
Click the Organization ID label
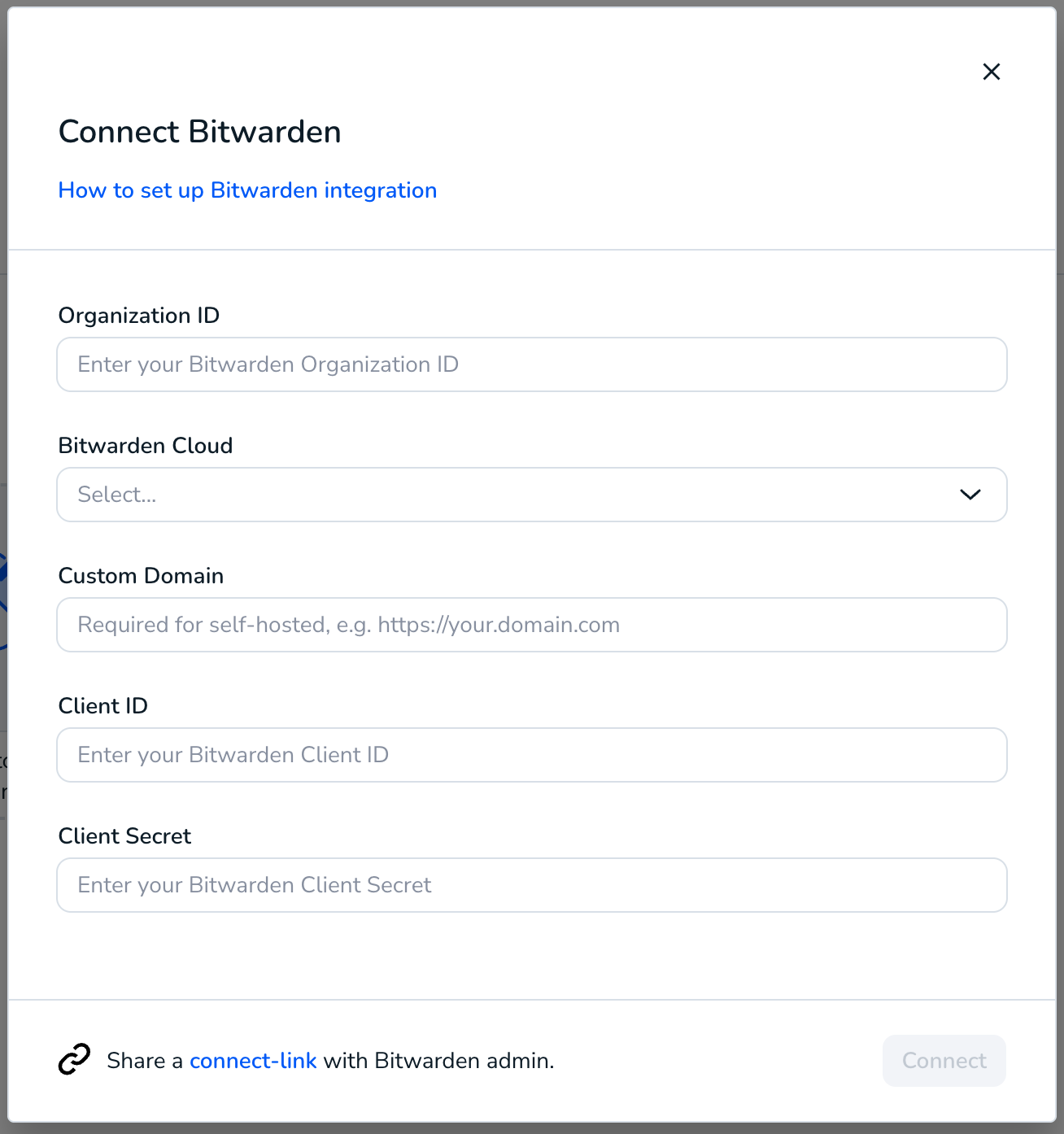[x=138, y=316]
